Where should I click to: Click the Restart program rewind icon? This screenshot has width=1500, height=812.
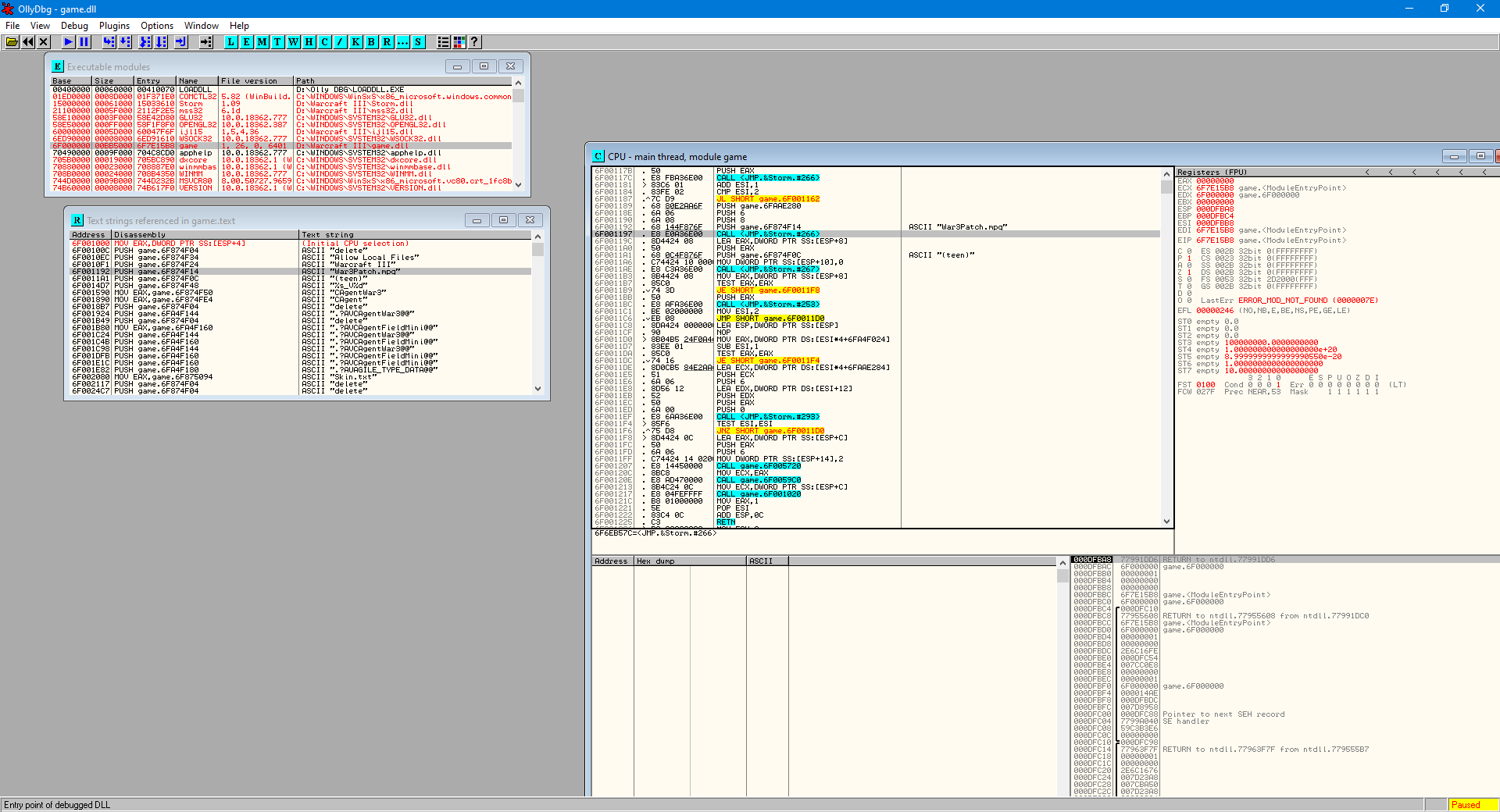coord(28,42)
